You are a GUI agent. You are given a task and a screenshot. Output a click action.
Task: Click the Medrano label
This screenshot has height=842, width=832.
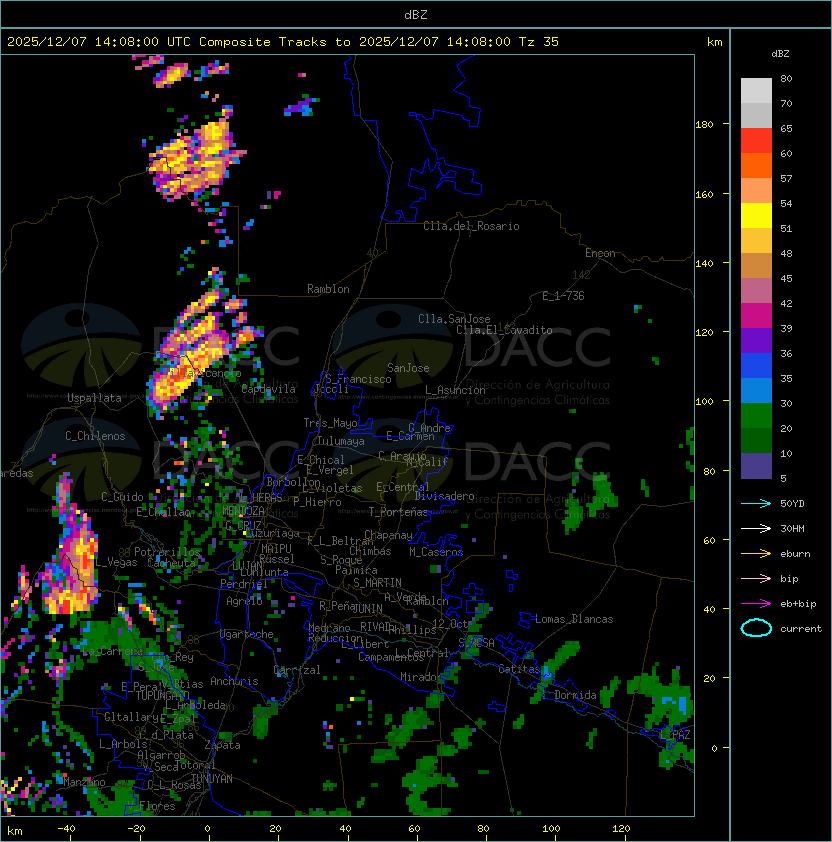point(329,628)
